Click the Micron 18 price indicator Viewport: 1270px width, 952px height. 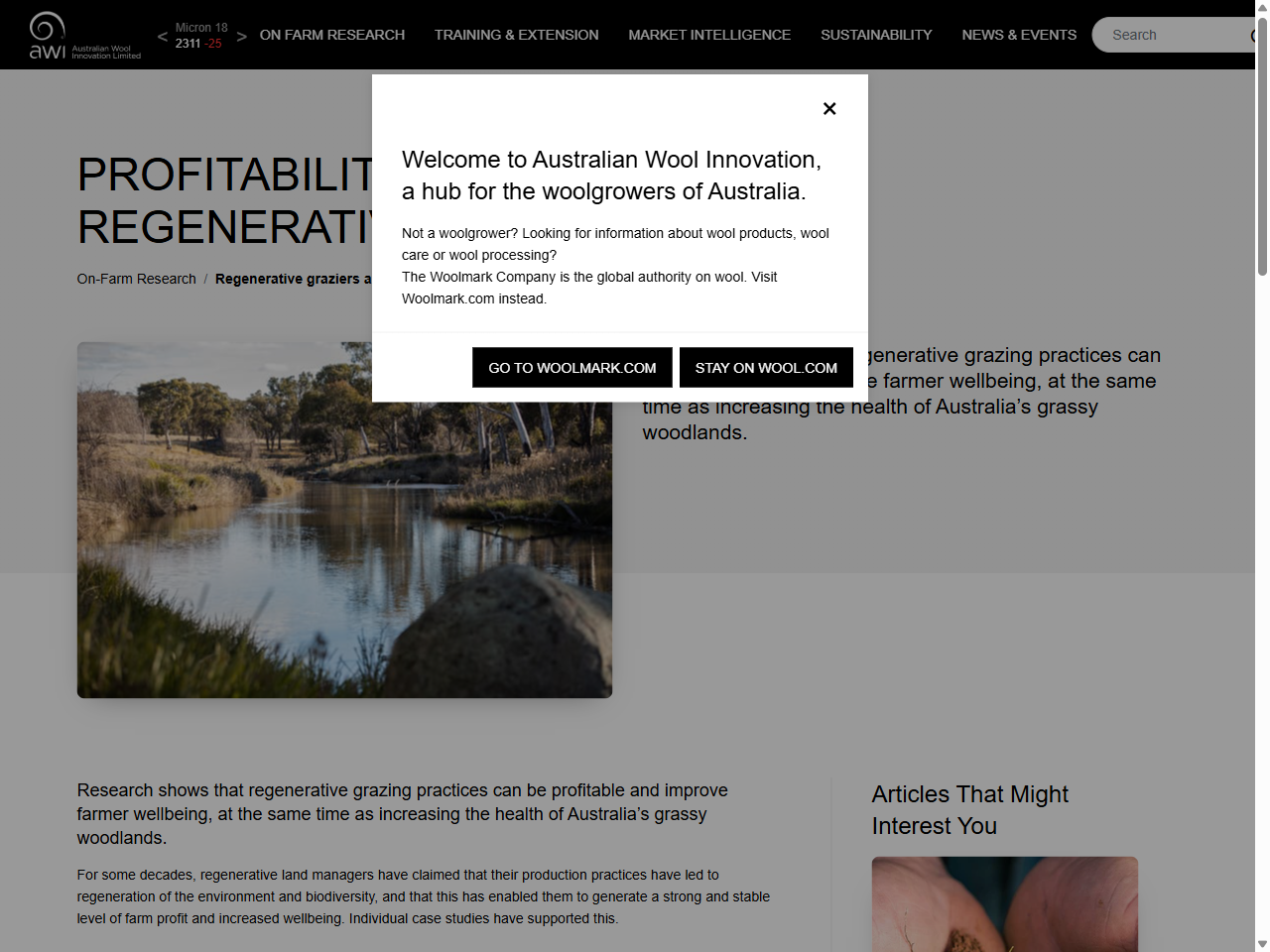tap(201, 36)
